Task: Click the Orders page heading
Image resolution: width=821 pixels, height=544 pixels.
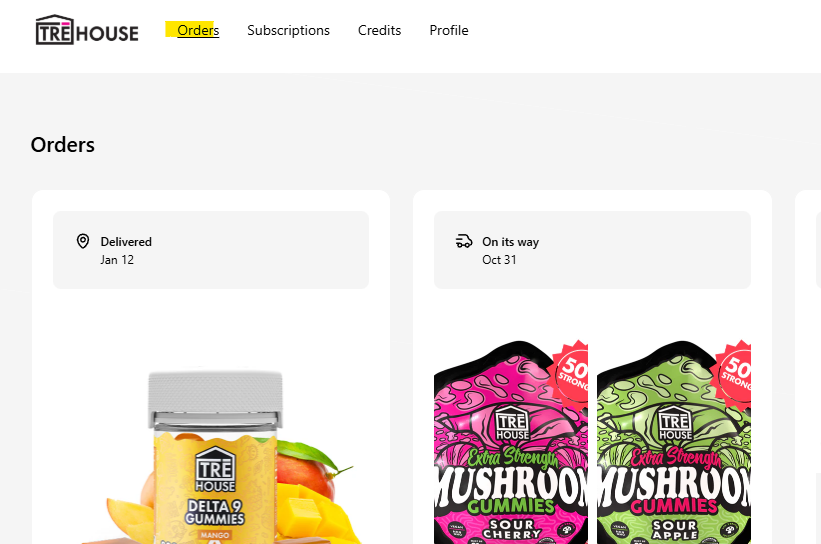Action: click(x=63, y=145)
